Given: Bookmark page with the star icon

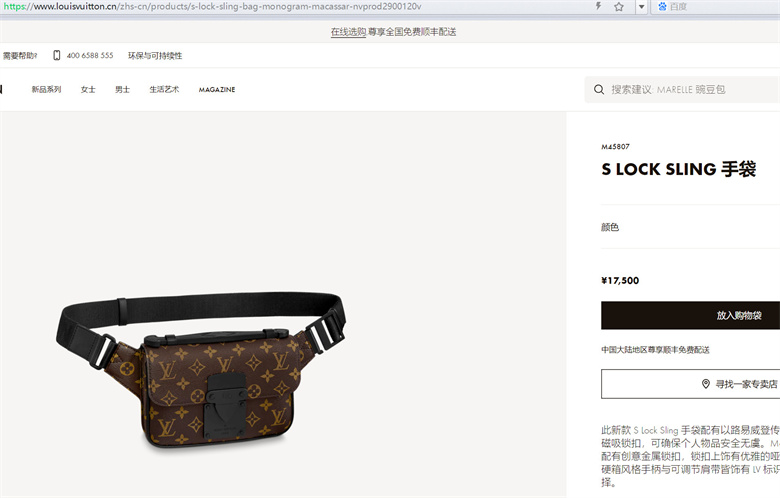Looking at the screenshot, I should tap(618, 6).
